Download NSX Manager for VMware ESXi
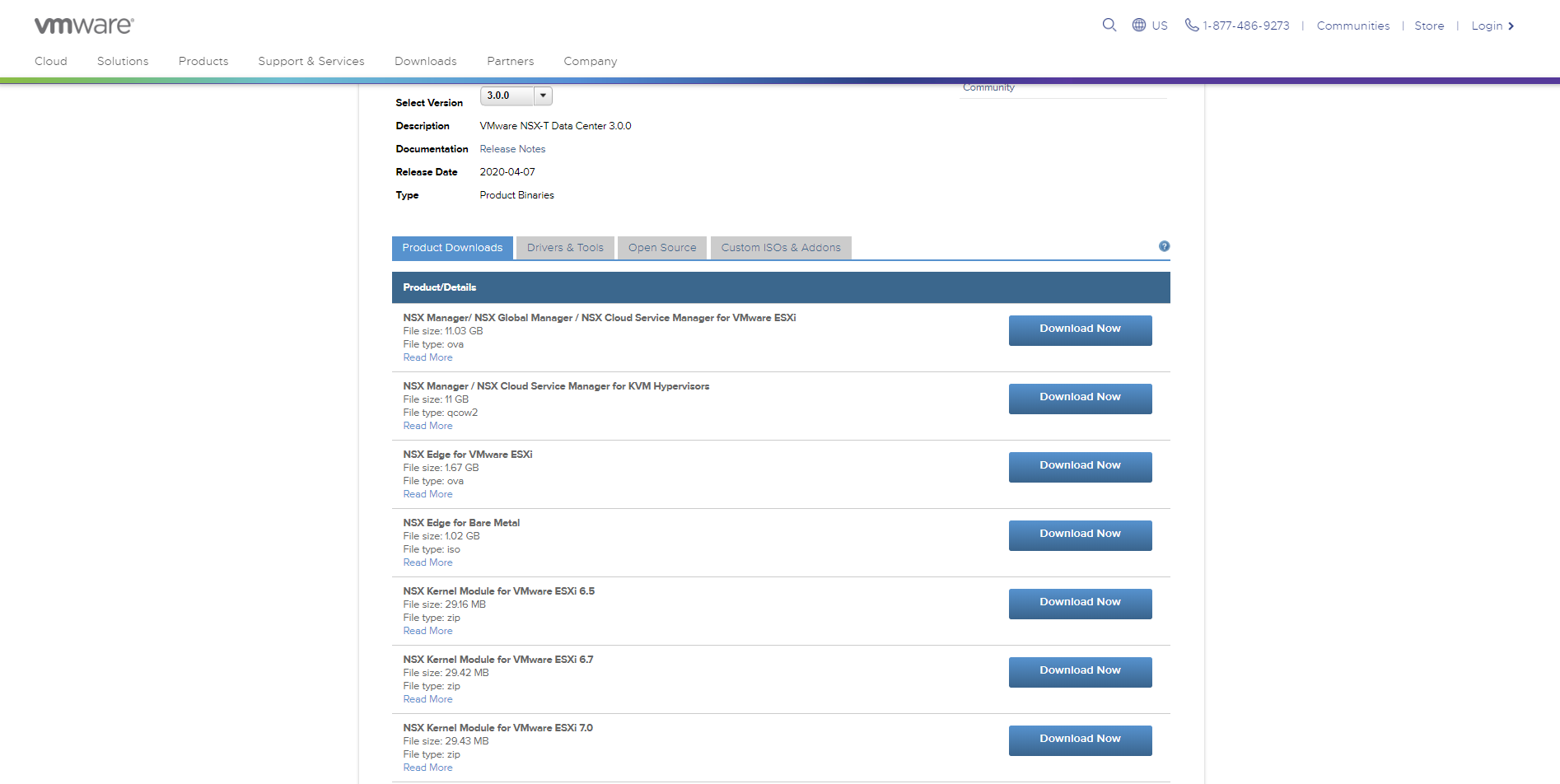1560x784 pixels. pos(1081,330)
